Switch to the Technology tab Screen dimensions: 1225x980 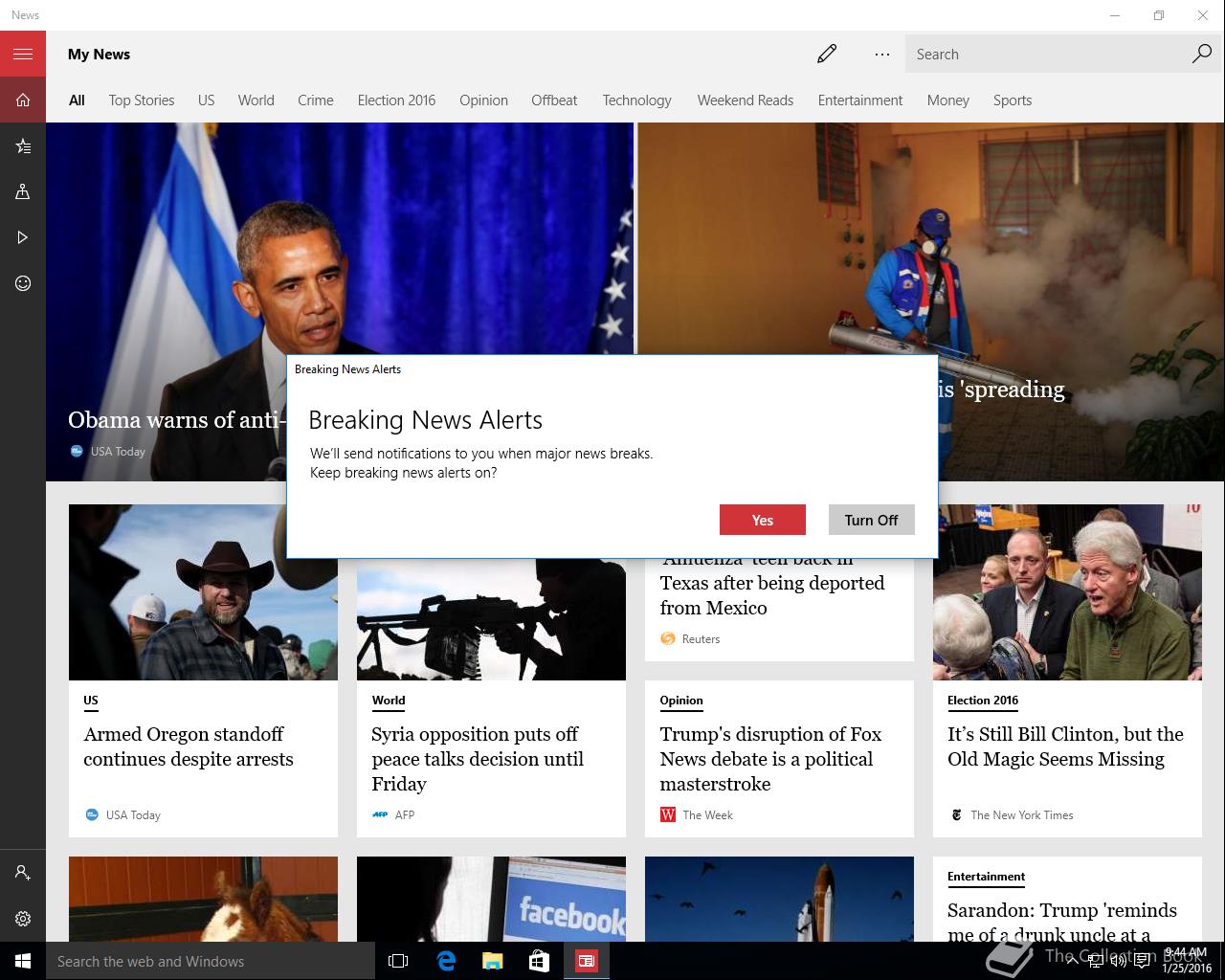[x=636, y=100]
